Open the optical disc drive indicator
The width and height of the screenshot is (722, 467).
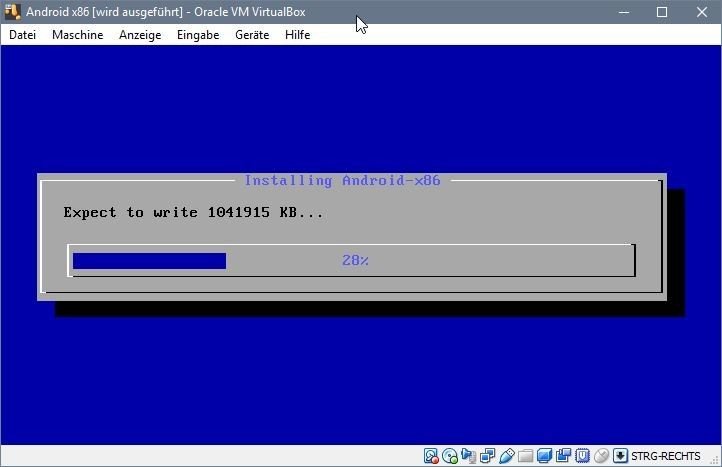pos(450,456)
